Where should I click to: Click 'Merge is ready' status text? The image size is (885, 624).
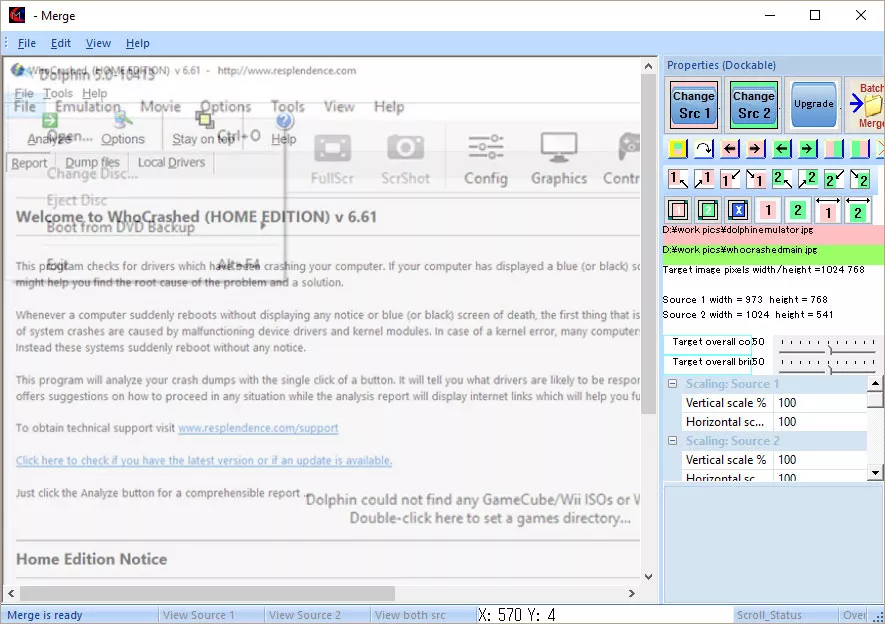(45, 615)
